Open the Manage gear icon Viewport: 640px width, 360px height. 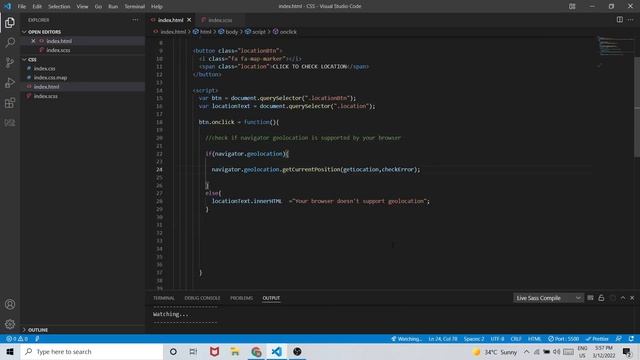10,324
